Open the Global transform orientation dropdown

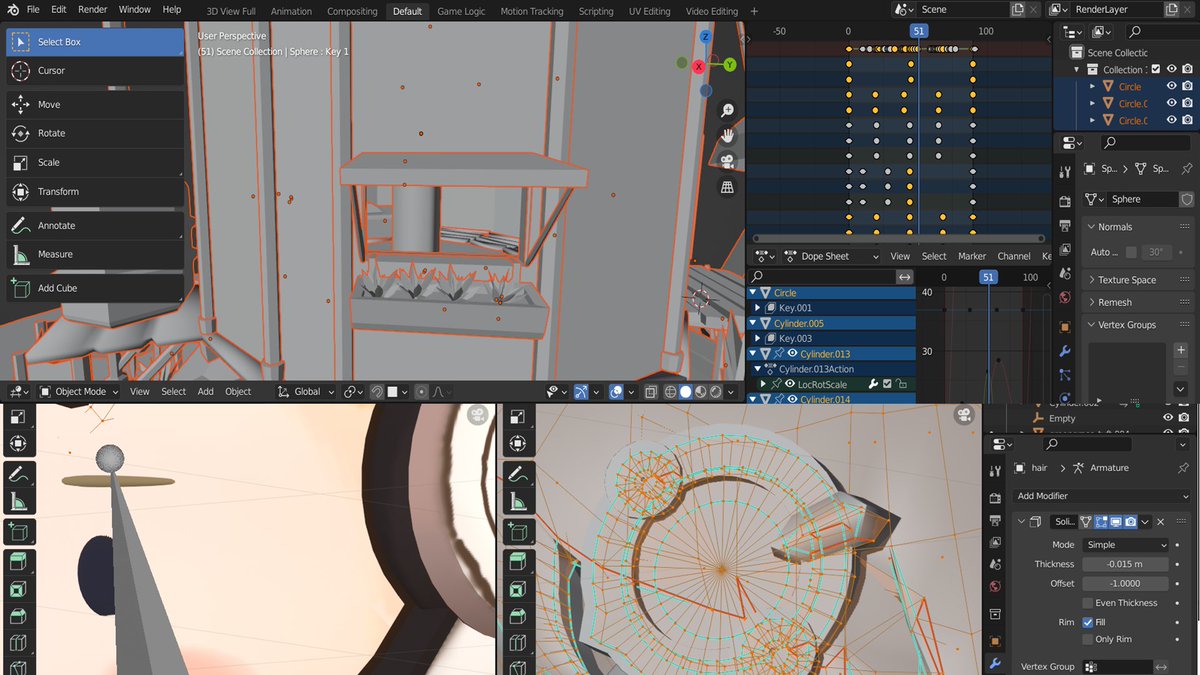[x=306, y=391]
